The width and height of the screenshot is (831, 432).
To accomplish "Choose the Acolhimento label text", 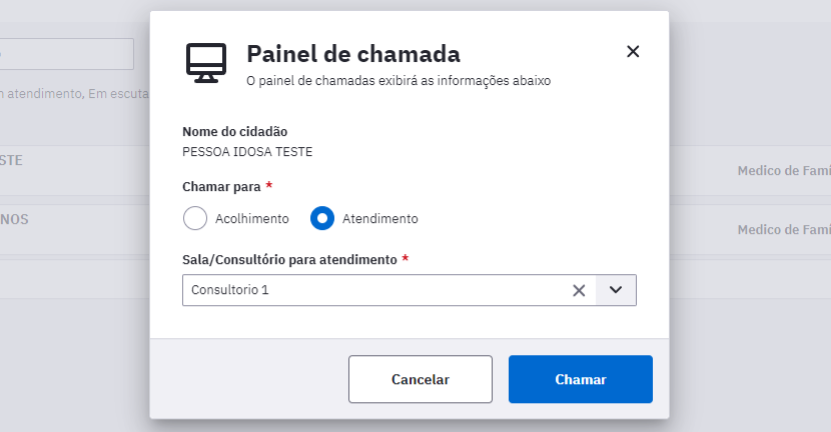I will click(252, 219).
